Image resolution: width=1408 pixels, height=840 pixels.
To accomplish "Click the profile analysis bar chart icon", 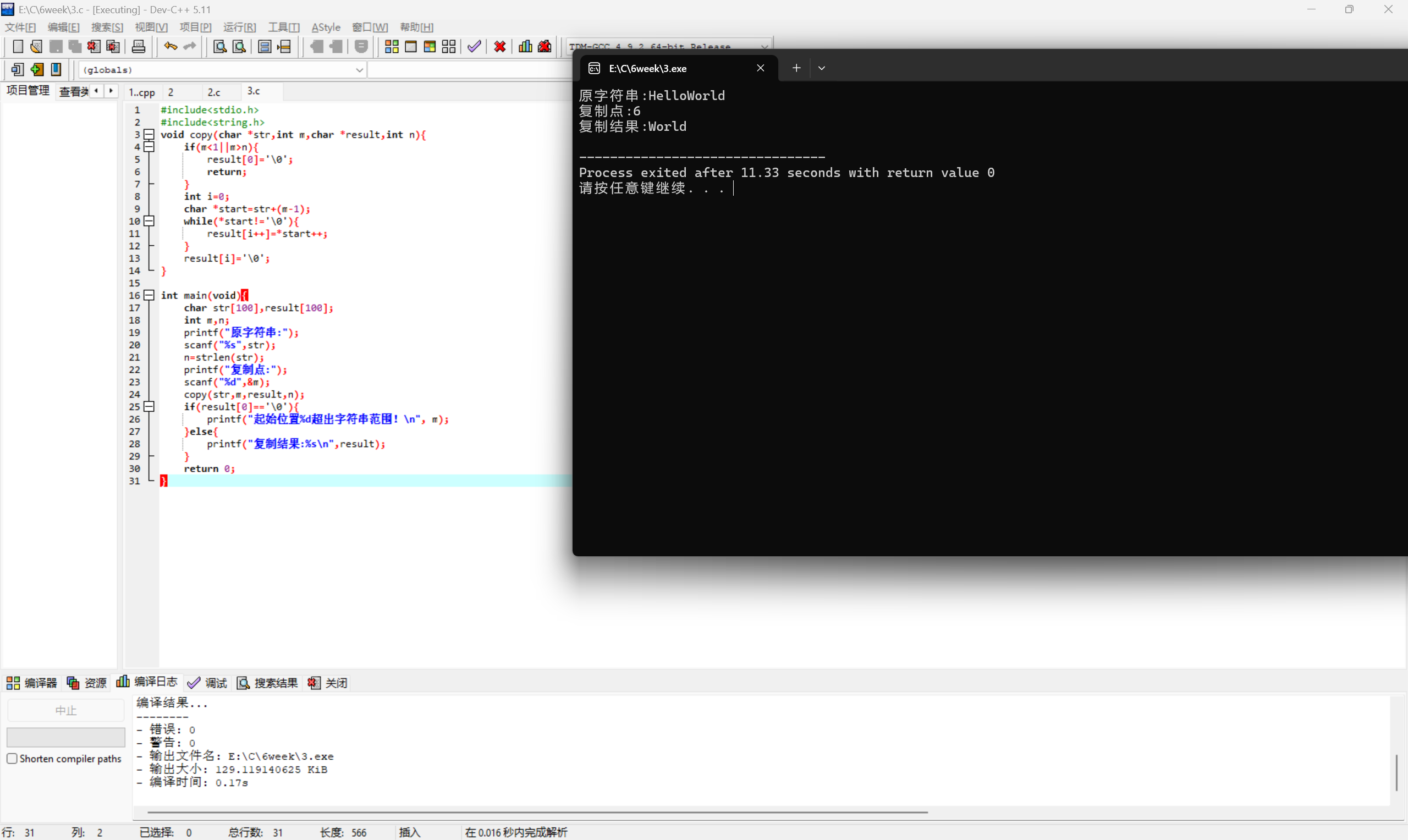I will point(525,46).
